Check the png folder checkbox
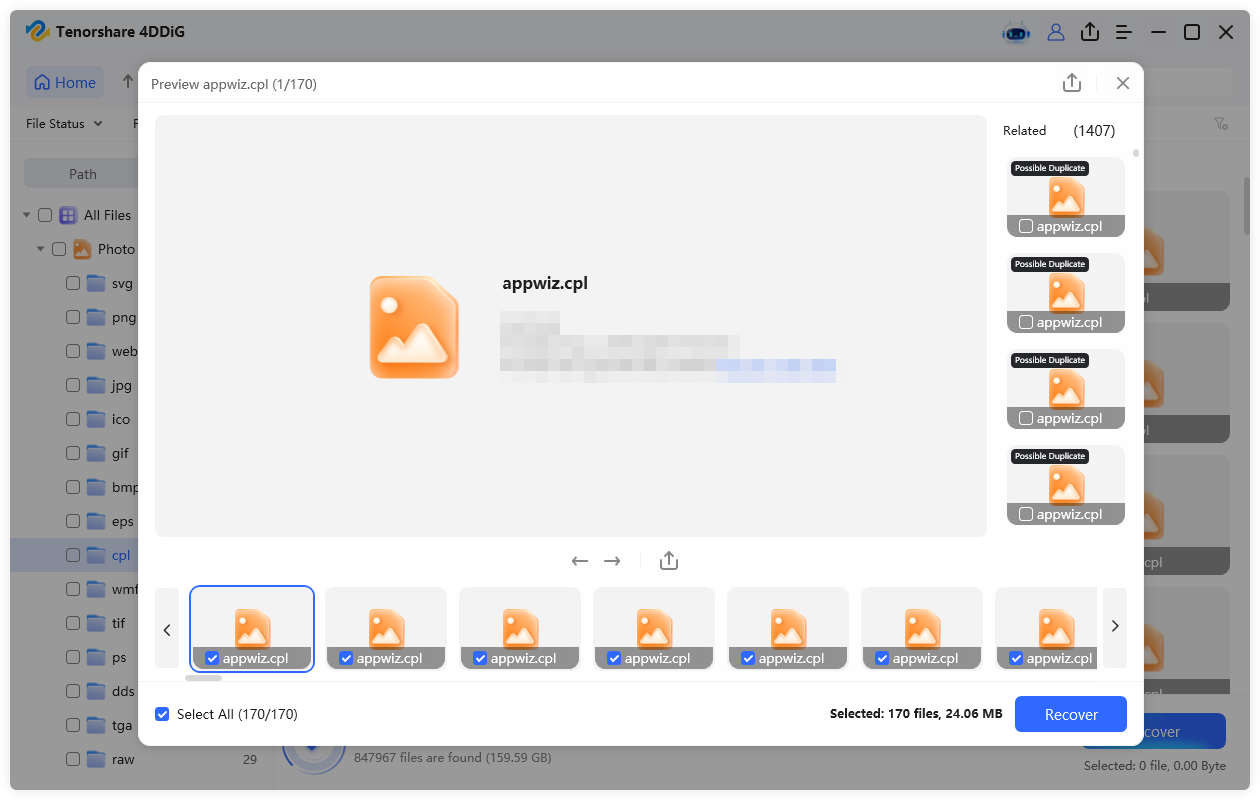The width and height of the screenshot is (1260, 800). pyautogui.click(x=73, y=317)
